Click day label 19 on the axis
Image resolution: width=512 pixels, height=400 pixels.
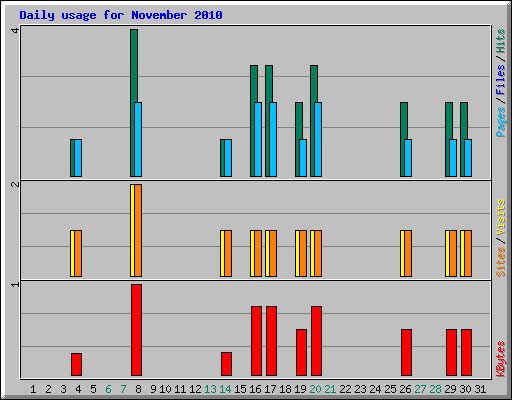(300, 389)
